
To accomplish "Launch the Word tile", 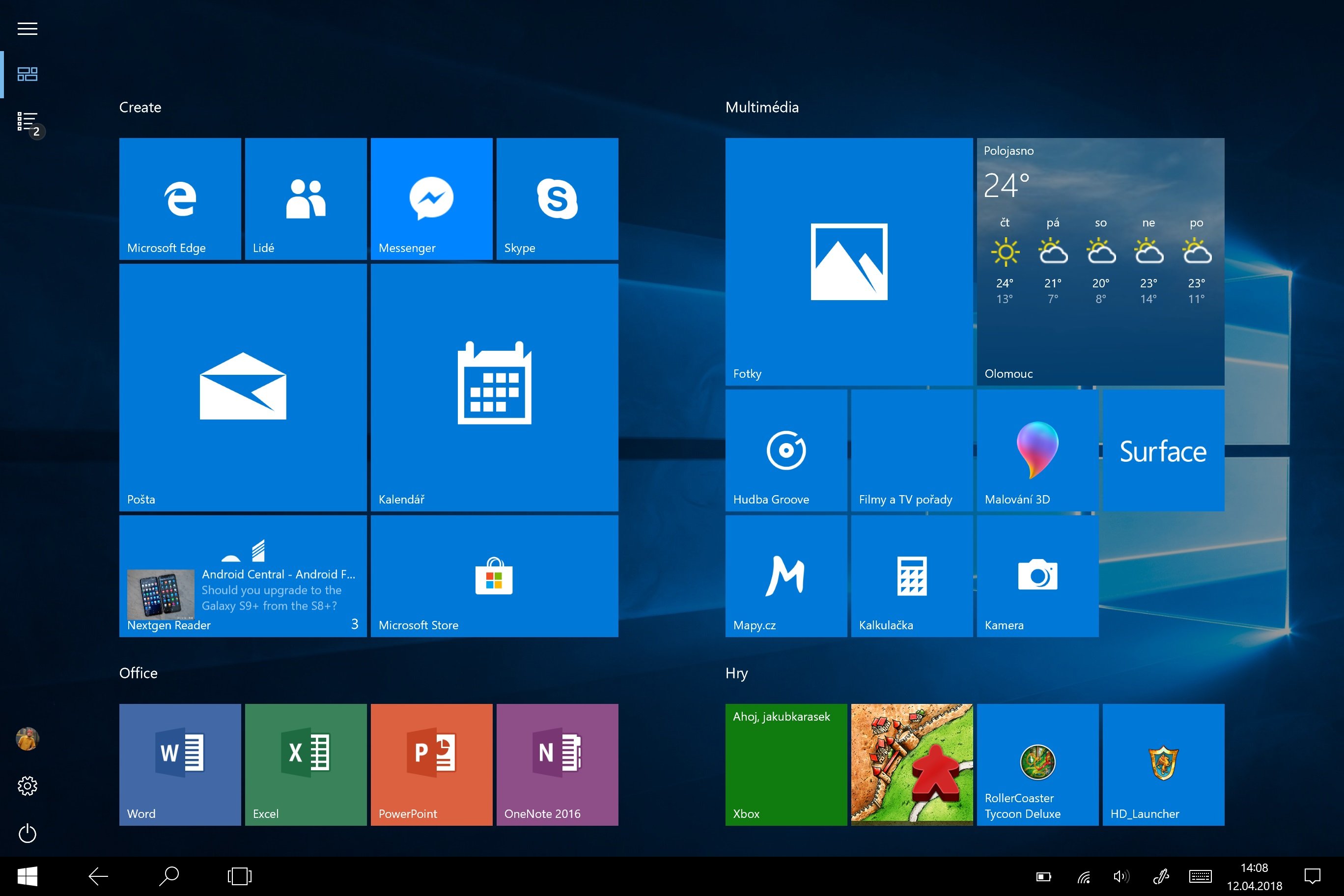I will click(180, 764).
